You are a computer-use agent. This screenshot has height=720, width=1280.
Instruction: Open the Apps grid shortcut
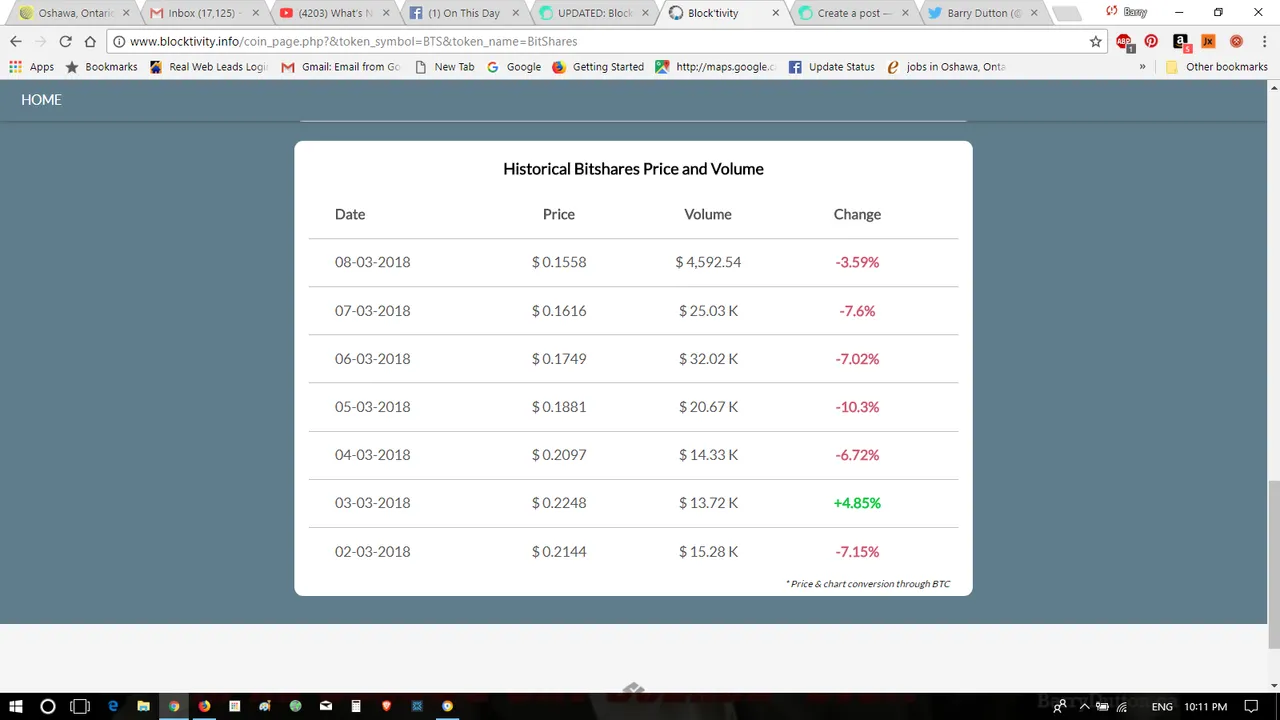[32, 67]
